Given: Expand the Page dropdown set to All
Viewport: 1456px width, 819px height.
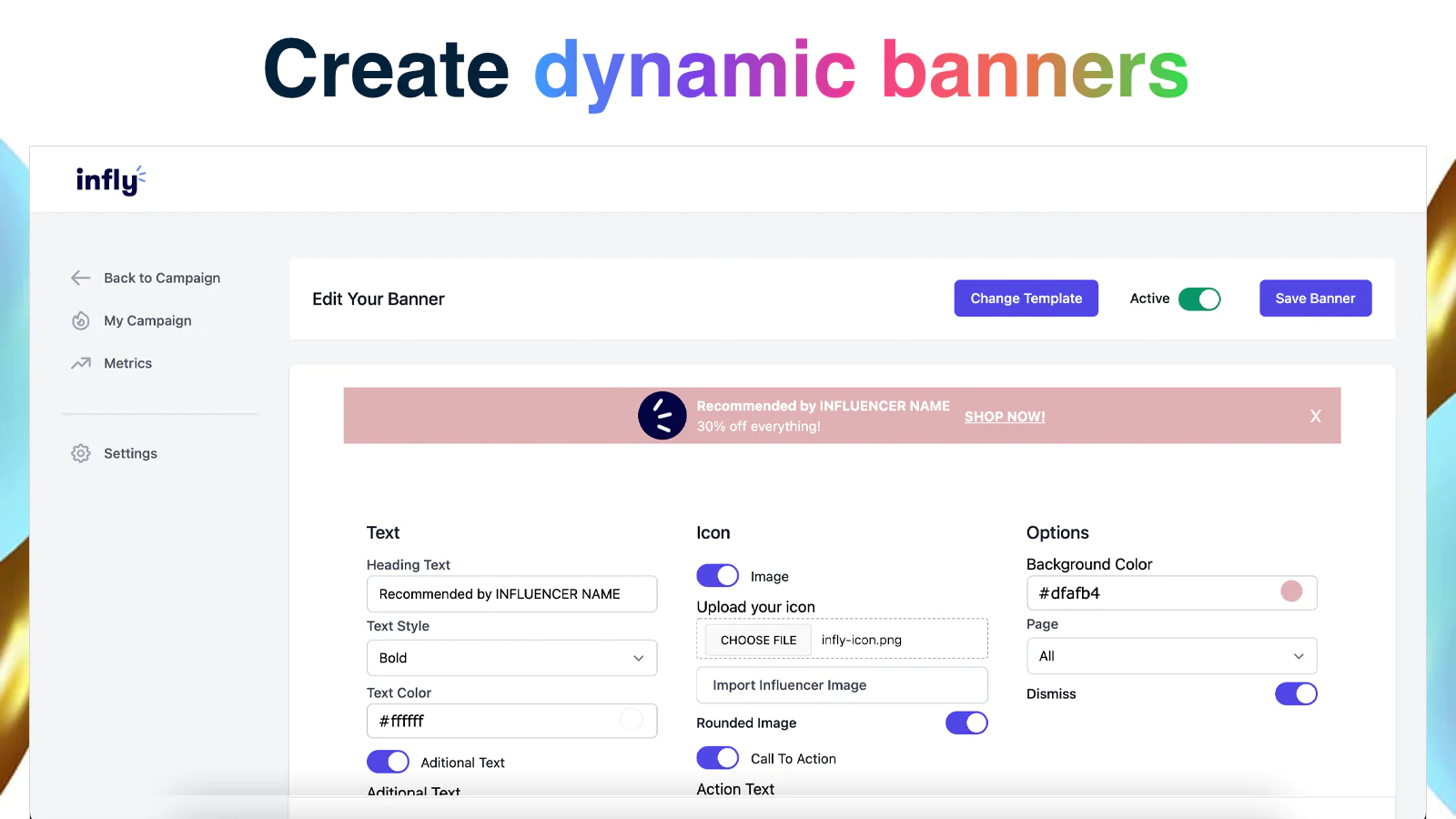Looking at the screenshot, I should pos(1171,656).
